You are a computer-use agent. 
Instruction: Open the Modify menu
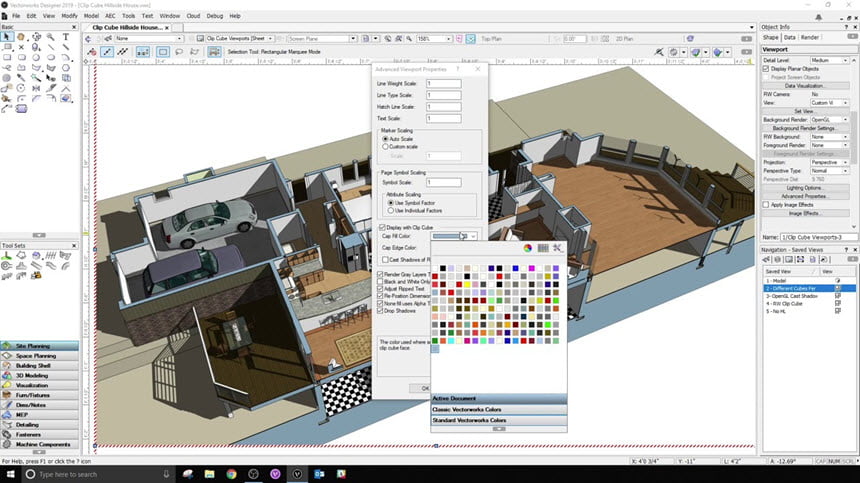(70, 16)
